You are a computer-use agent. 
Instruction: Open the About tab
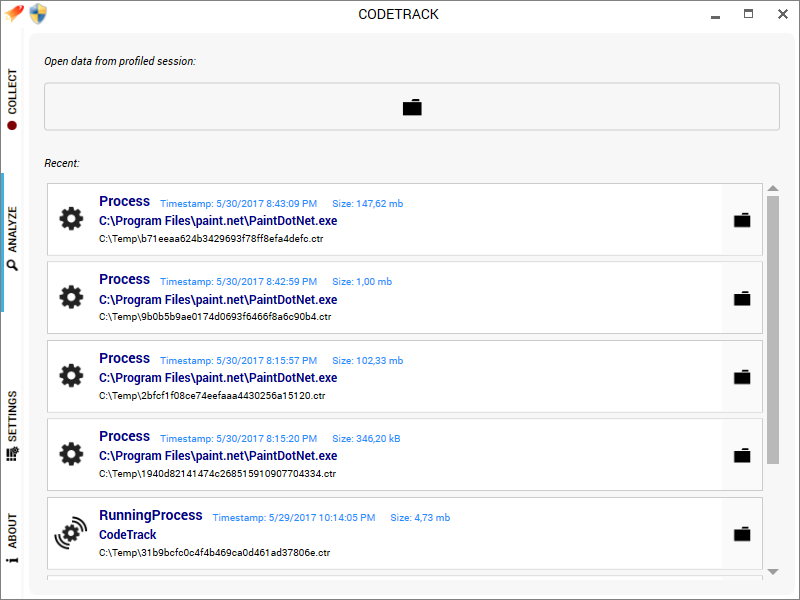click(12, 538)
